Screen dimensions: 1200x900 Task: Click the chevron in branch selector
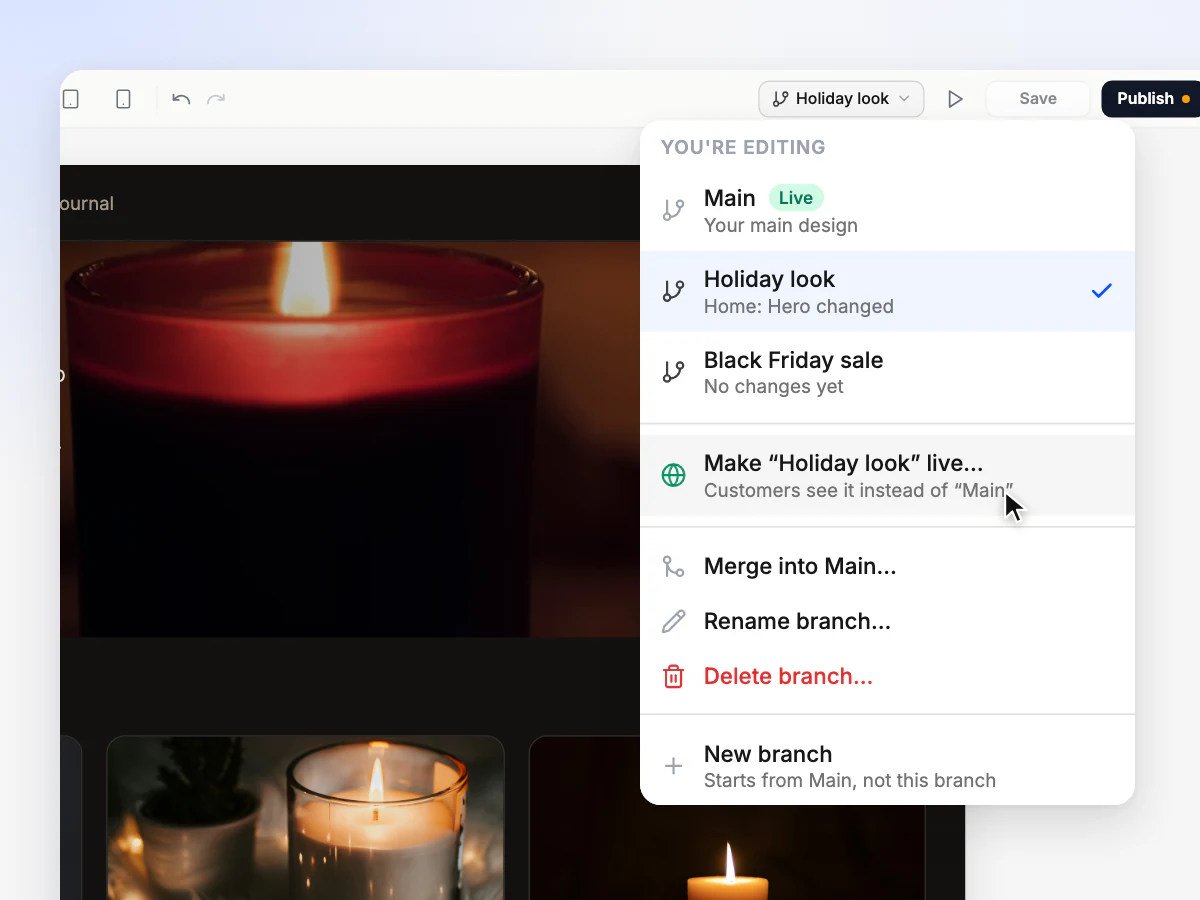tap(904, 99)
